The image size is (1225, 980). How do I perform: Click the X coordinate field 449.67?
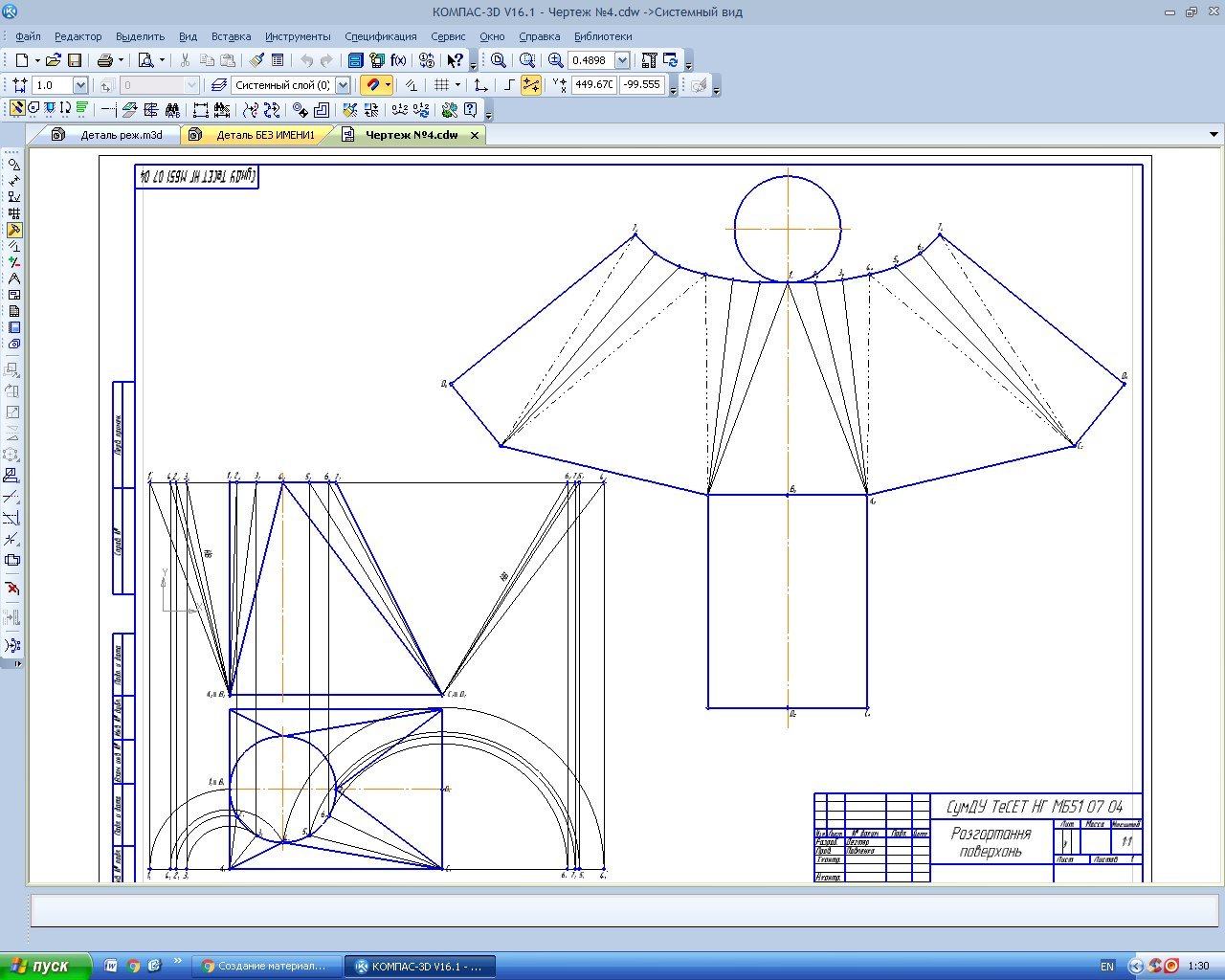pyautogui.click(x=593, y=85)
